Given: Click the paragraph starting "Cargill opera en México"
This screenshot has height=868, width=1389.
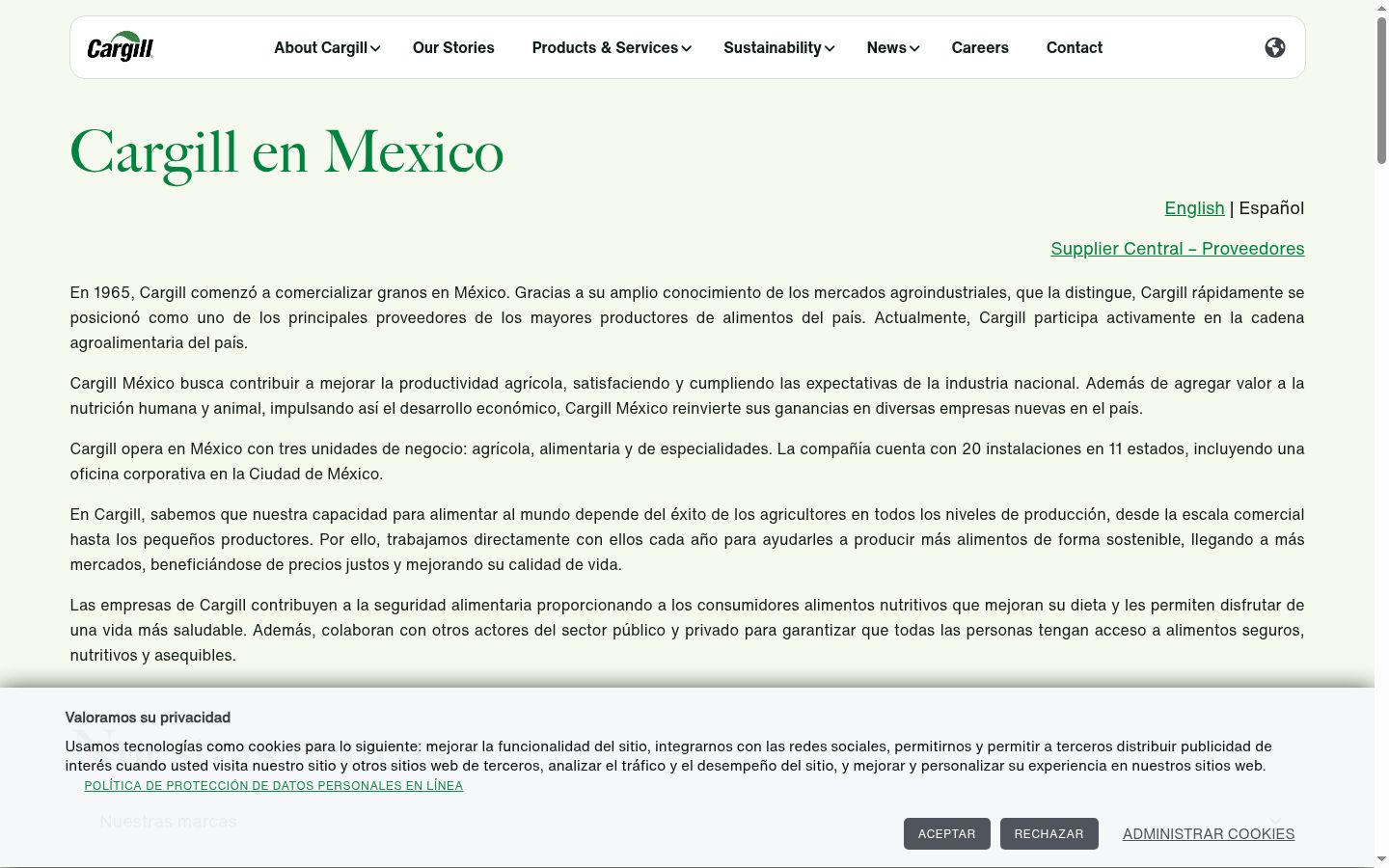Looking at the screenshot, I should click(x=687, y=461).
